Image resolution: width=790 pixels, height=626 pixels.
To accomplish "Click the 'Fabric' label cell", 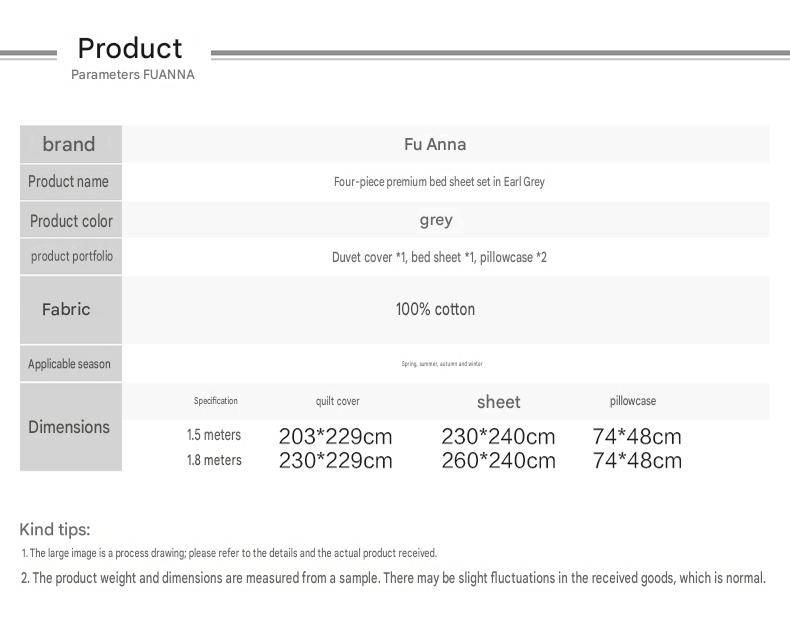I will click(x=71, y=310).
